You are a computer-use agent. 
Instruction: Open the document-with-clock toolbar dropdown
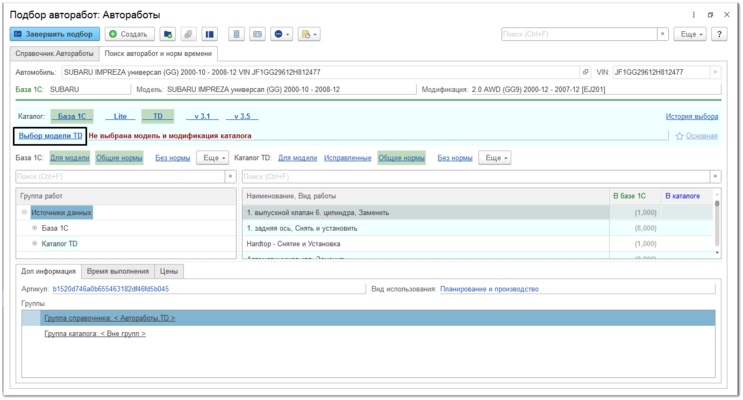pyautogui.click(x=309, y=34)
